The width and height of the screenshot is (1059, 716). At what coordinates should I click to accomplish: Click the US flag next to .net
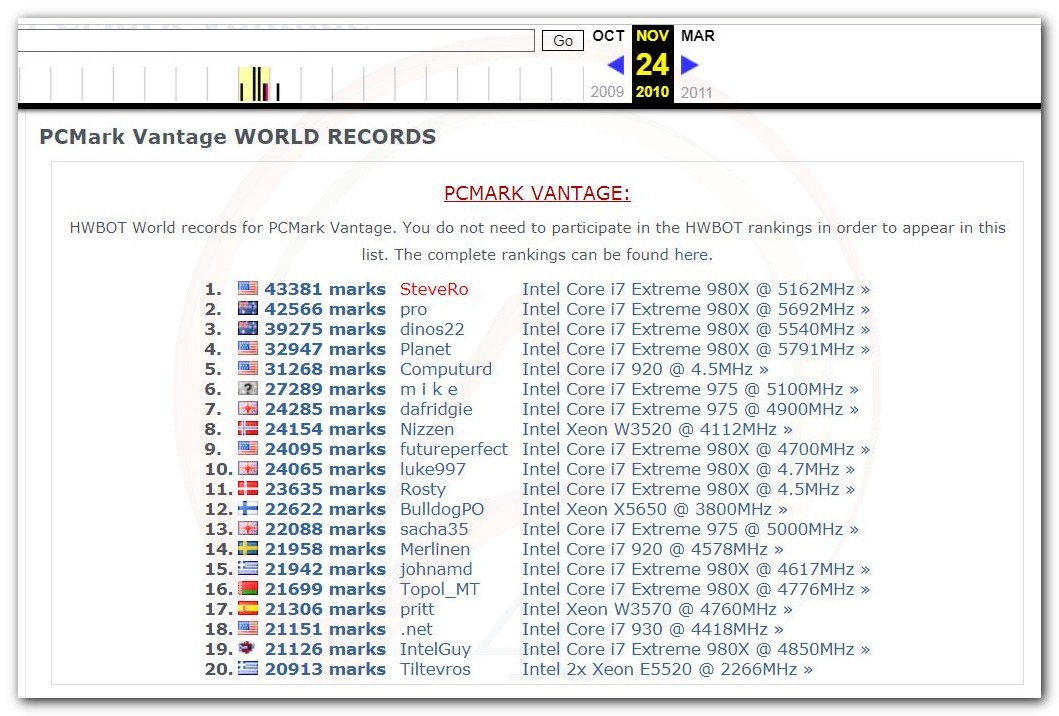(x=248, y=629)
